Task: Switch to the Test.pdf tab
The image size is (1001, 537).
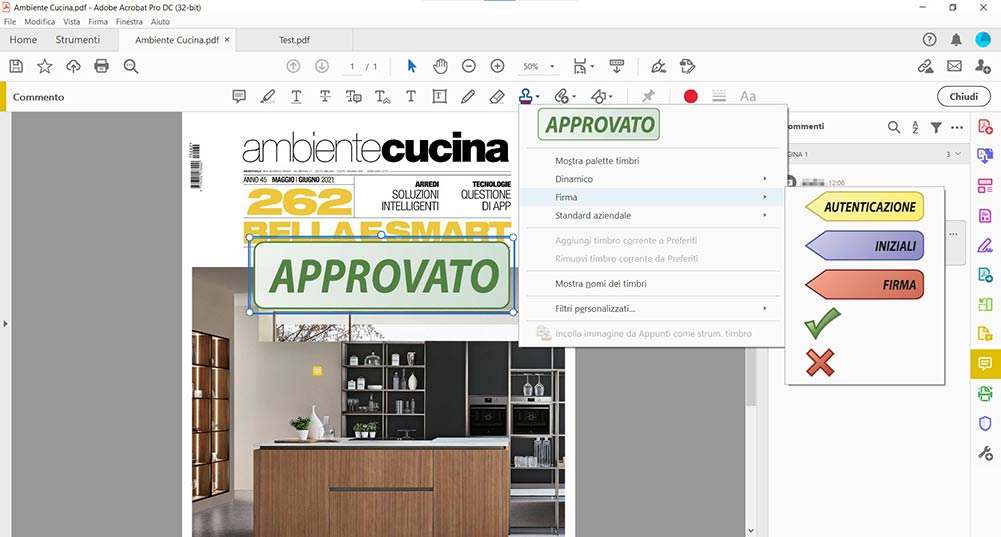Action: (x=294, y=40)
